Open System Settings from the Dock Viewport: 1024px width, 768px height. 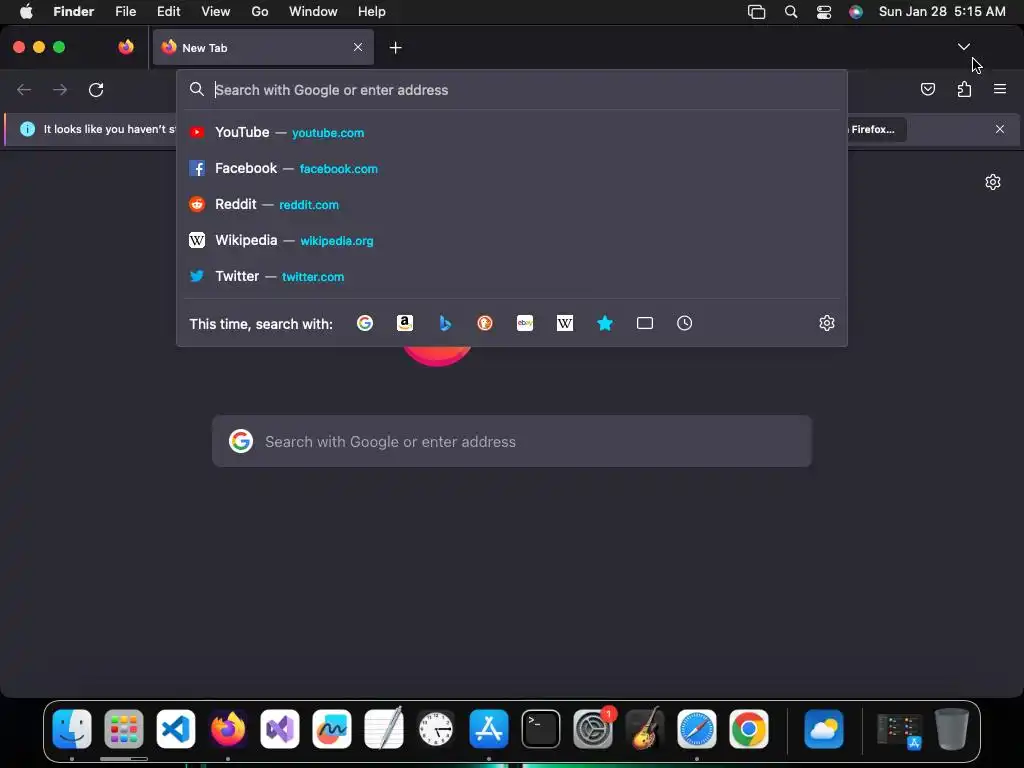(x=593, y=729)
